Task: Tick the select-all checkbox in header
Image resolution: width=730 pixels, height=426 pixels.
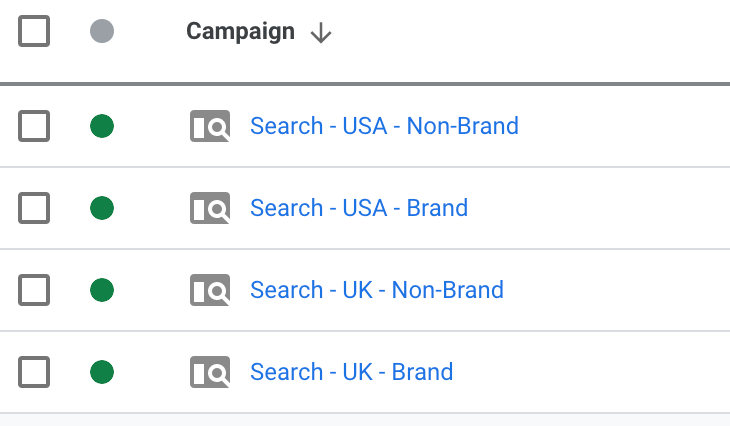Action: pyautogui.click(x=34, y=31)
